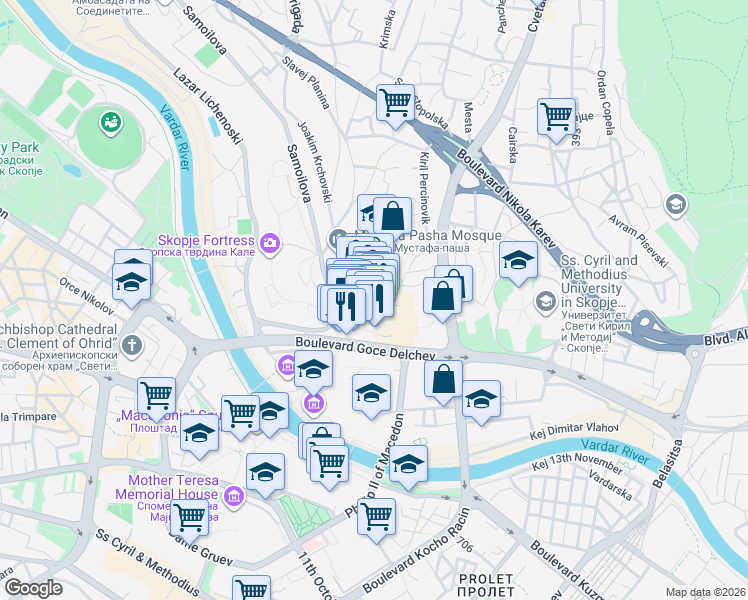Click the Skopje Fortress label

(x=206, y=241)
